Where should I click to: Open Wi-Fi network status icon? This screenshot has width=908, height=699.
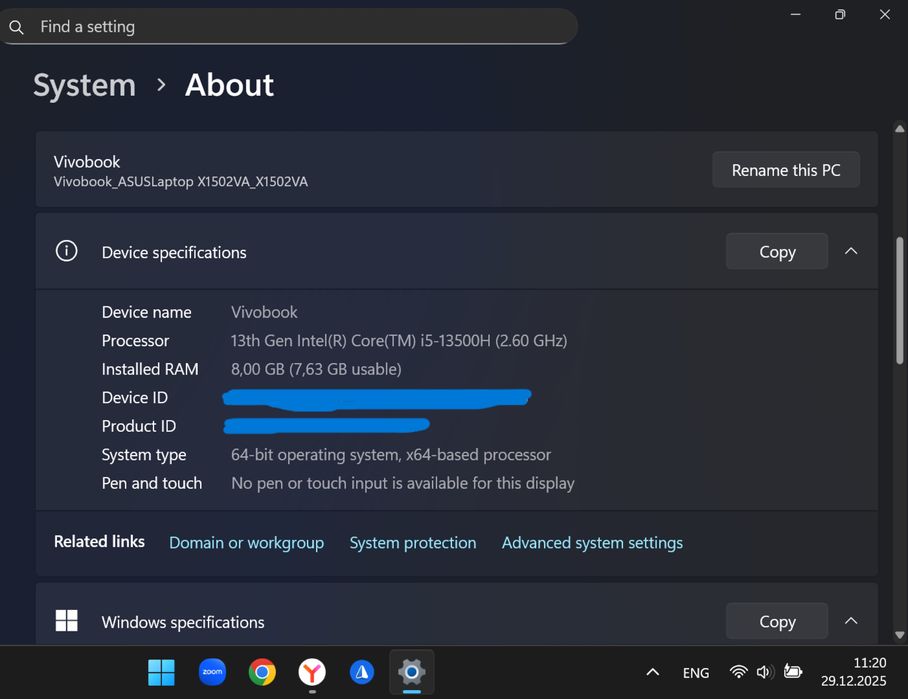tap(738, 672)
